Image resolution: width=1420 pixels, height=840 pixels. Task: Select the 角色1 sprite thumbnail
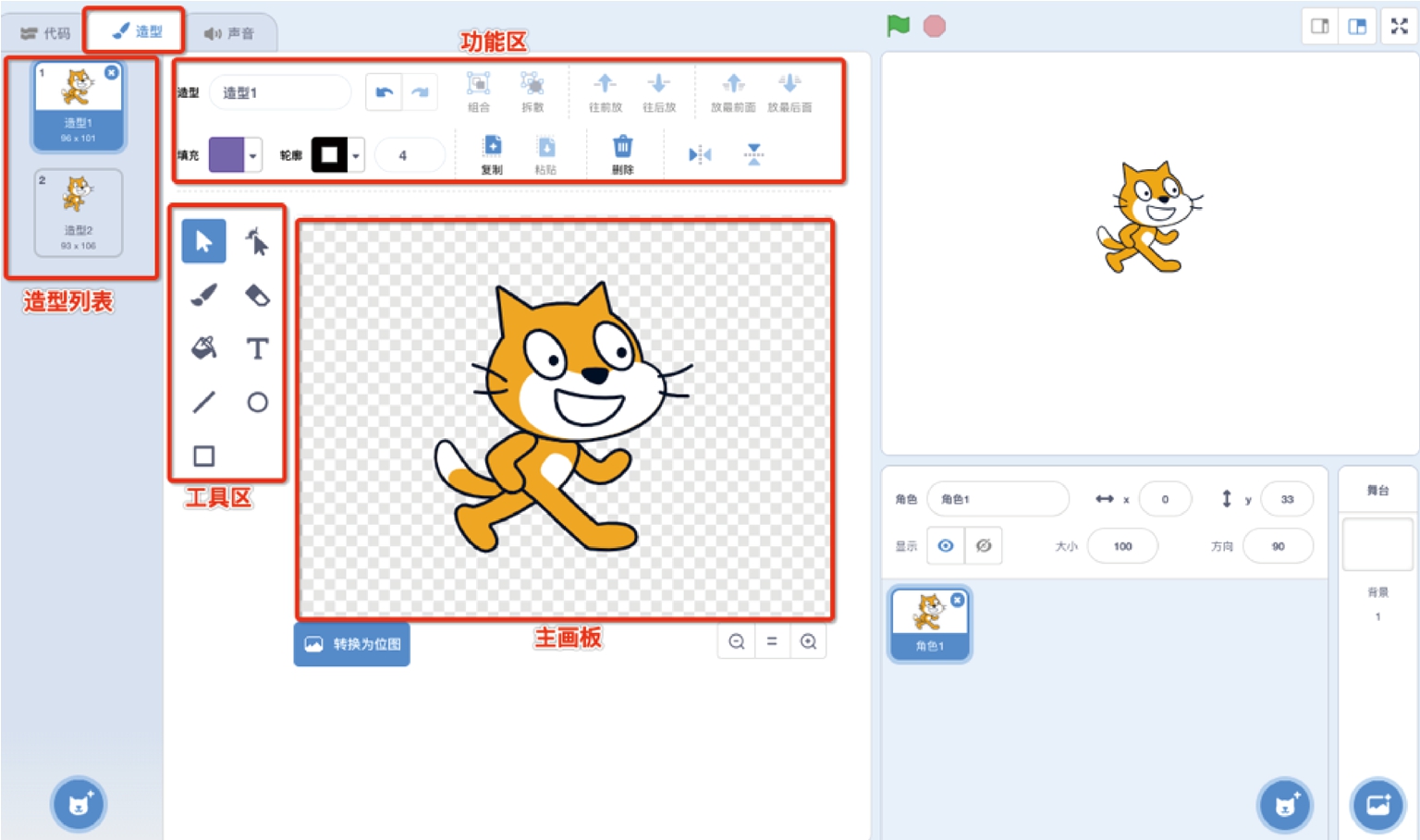930,624
